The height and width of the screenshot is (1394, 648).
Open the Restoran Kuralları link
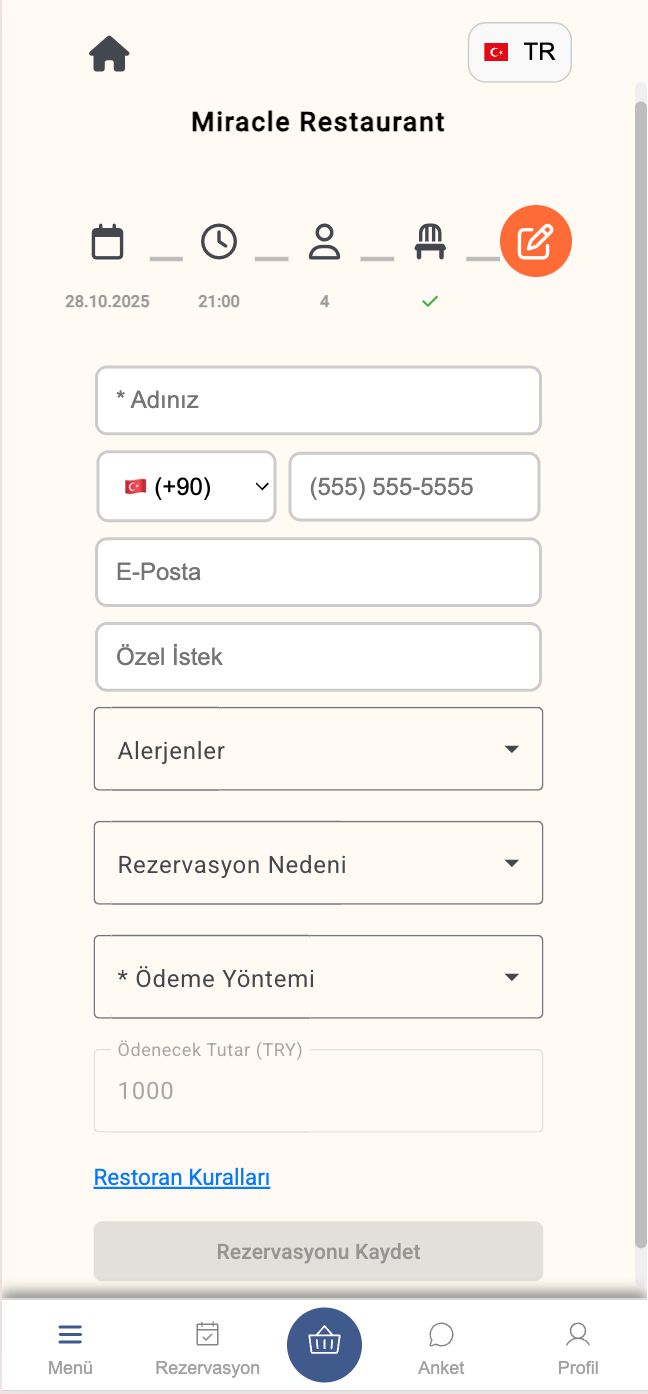tap(181, 1177)
